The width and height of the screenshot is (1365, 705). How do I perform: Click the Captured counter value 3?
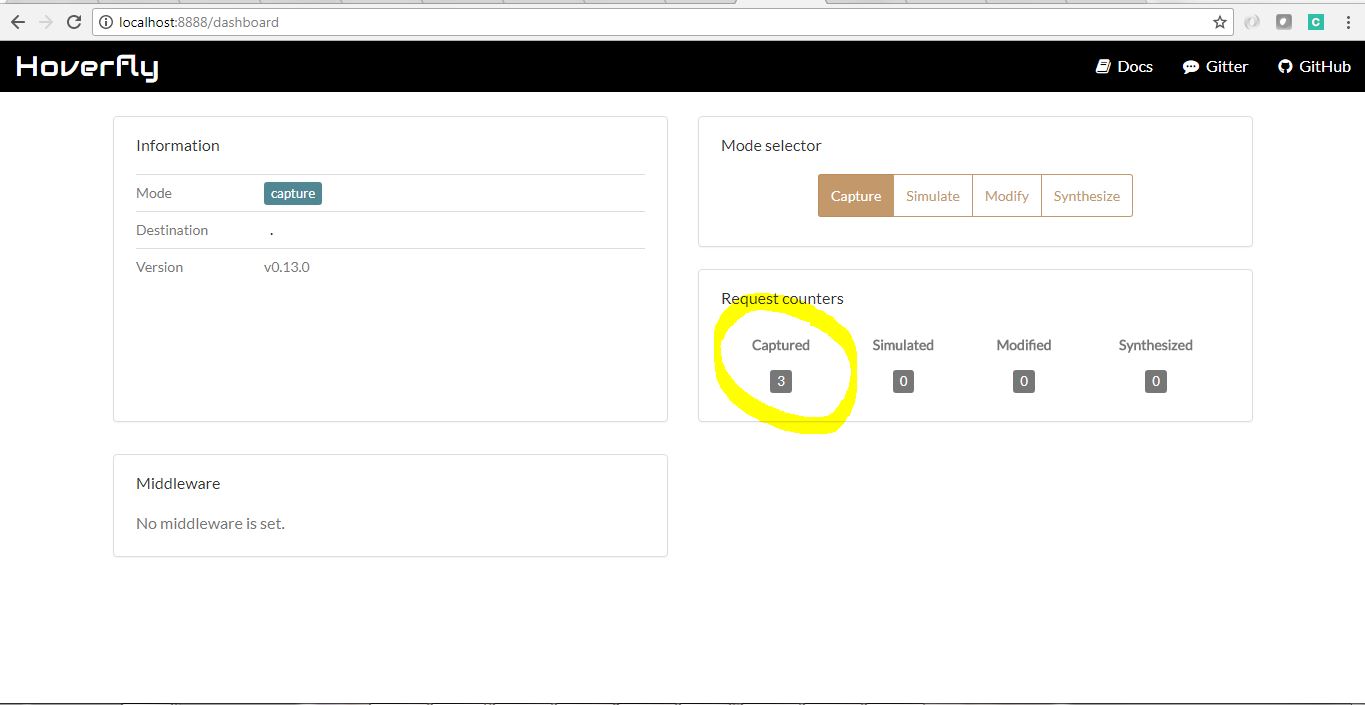pos(781,381)
